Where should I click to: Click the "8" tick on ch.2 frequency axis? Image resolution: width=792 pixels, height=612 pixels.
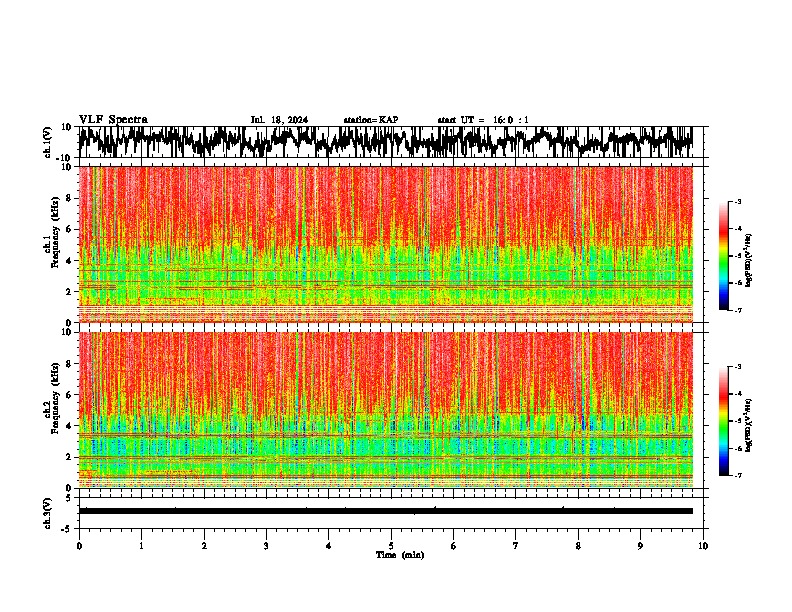(69, 364)
